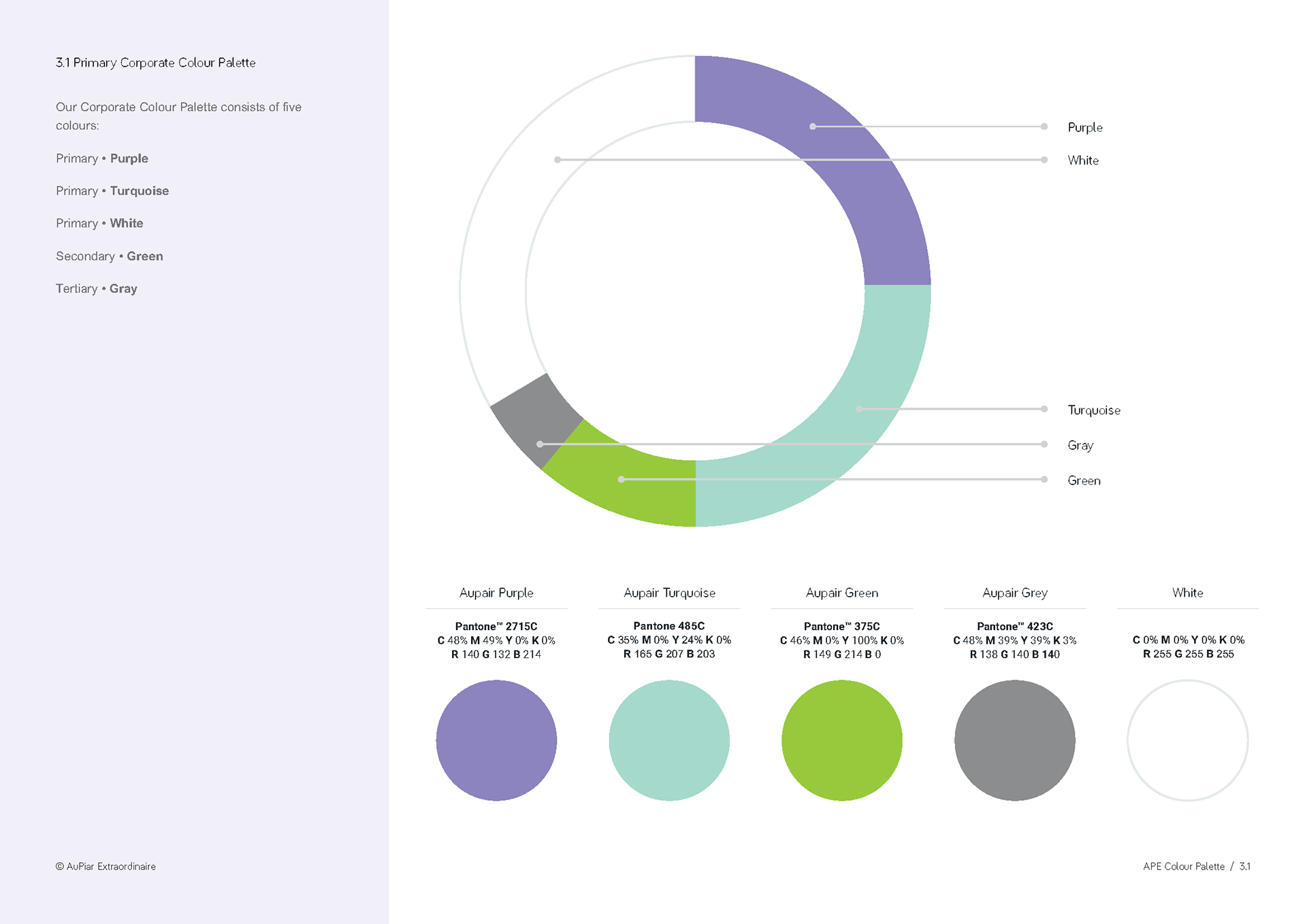
Task: Click the 'Primary • Turquoise' list item
Action: coord(112,191)
